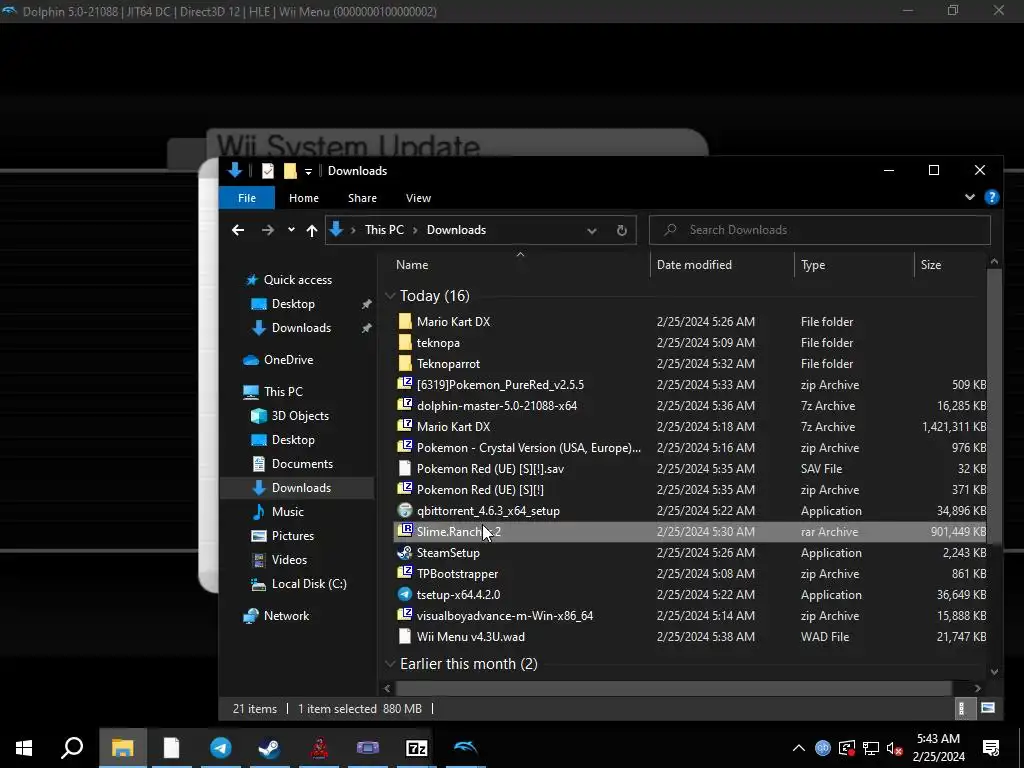Select pinned Downloads under Quick access
Image resolution: width=1024 pixels, height=768 pixels.
301,328
